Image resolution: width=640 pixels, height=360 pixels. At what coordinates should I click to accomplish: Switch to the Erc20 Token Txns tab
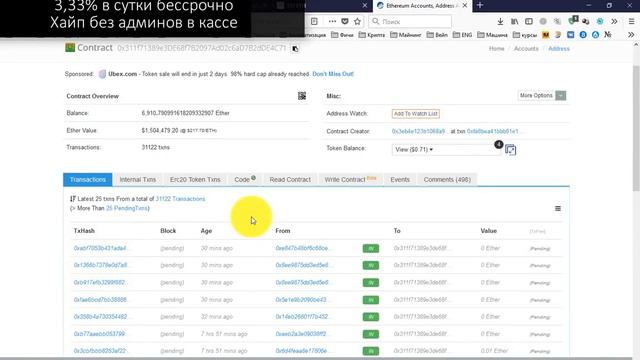tap(195, 180)
